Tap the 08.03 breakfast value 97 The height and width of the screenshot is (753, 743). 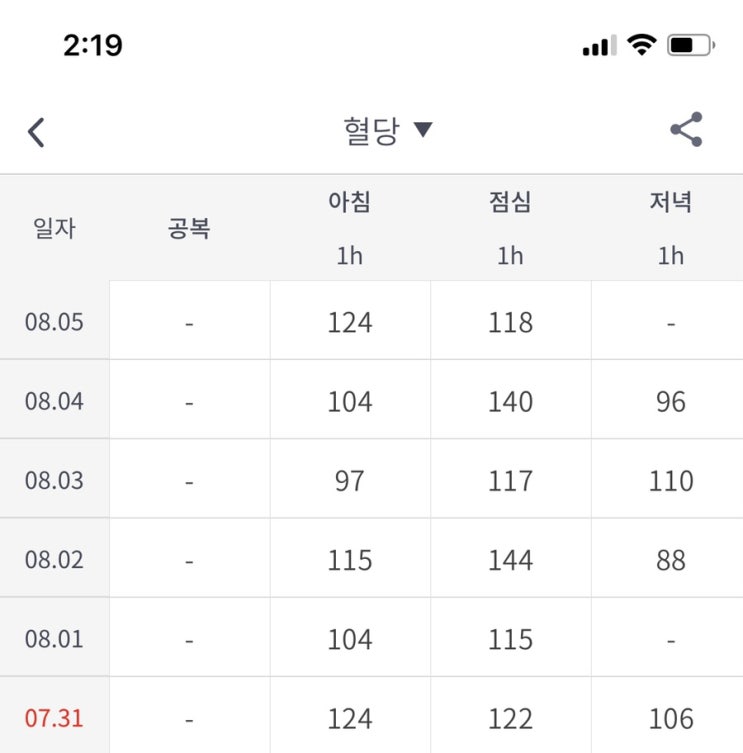point(350,480)
